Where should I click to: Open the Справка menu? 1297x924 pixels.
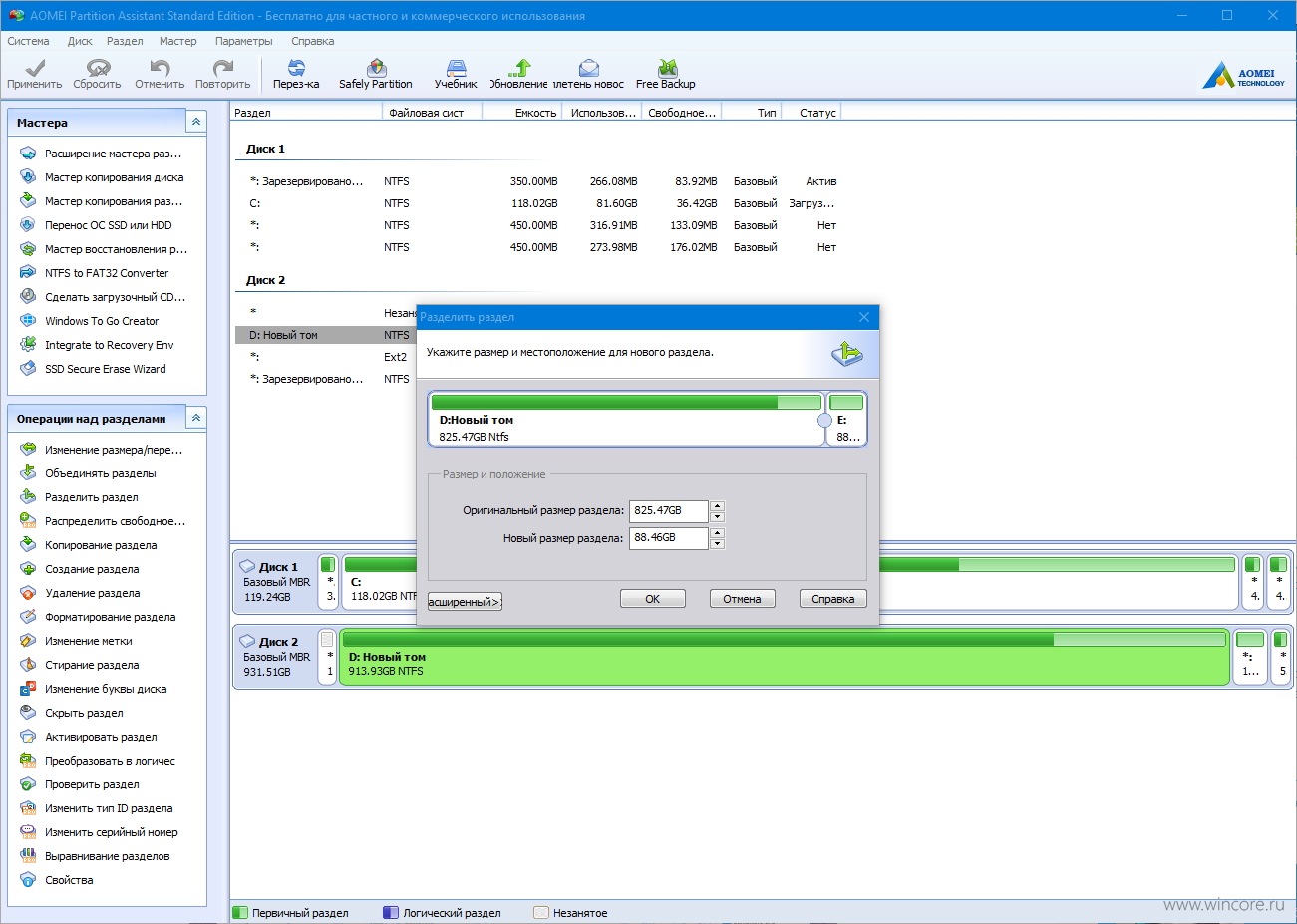pyautogui.click(x=312, y=41)
